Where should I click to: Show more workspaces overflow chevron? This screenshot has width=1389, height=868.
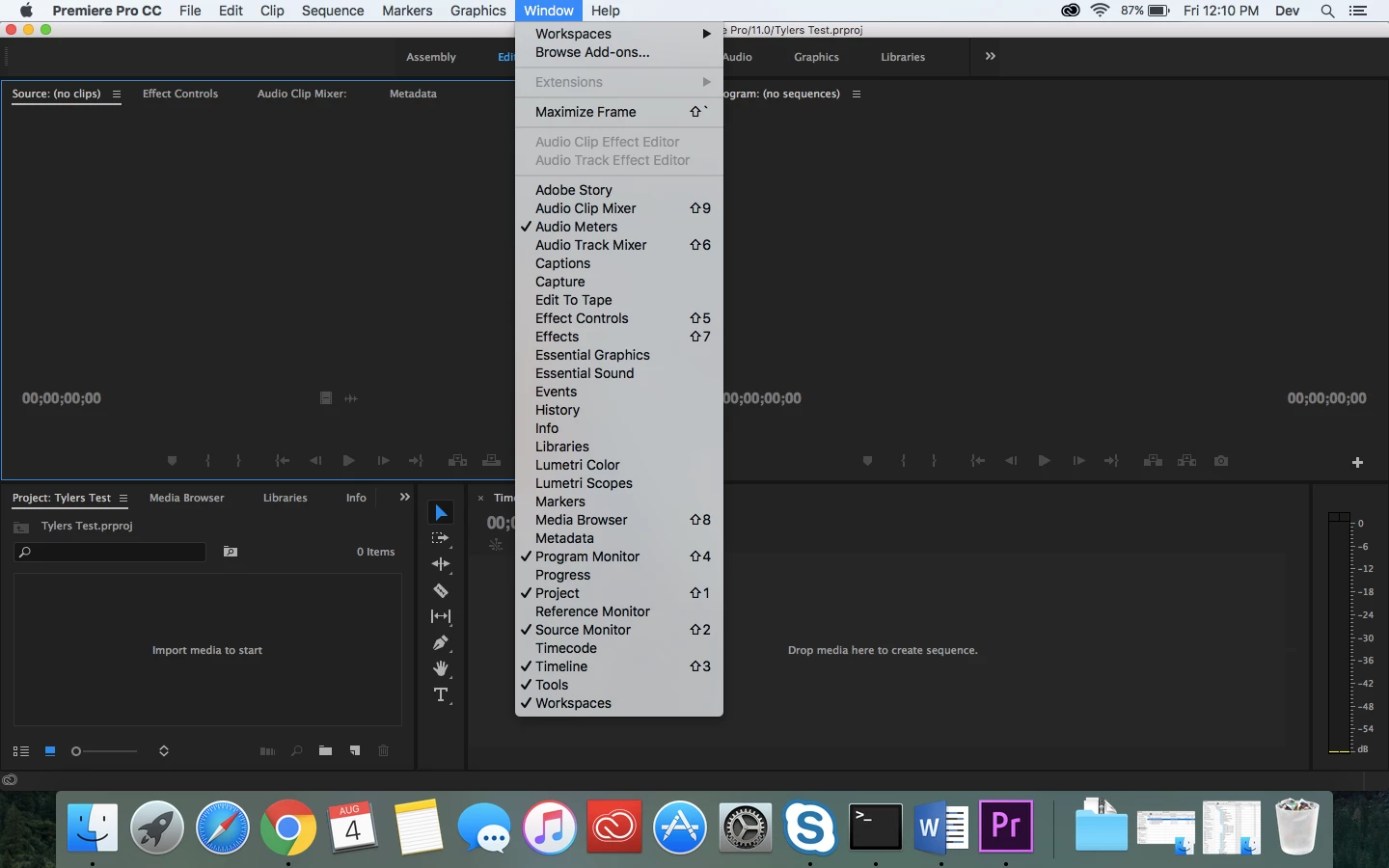tap(990, 56)
